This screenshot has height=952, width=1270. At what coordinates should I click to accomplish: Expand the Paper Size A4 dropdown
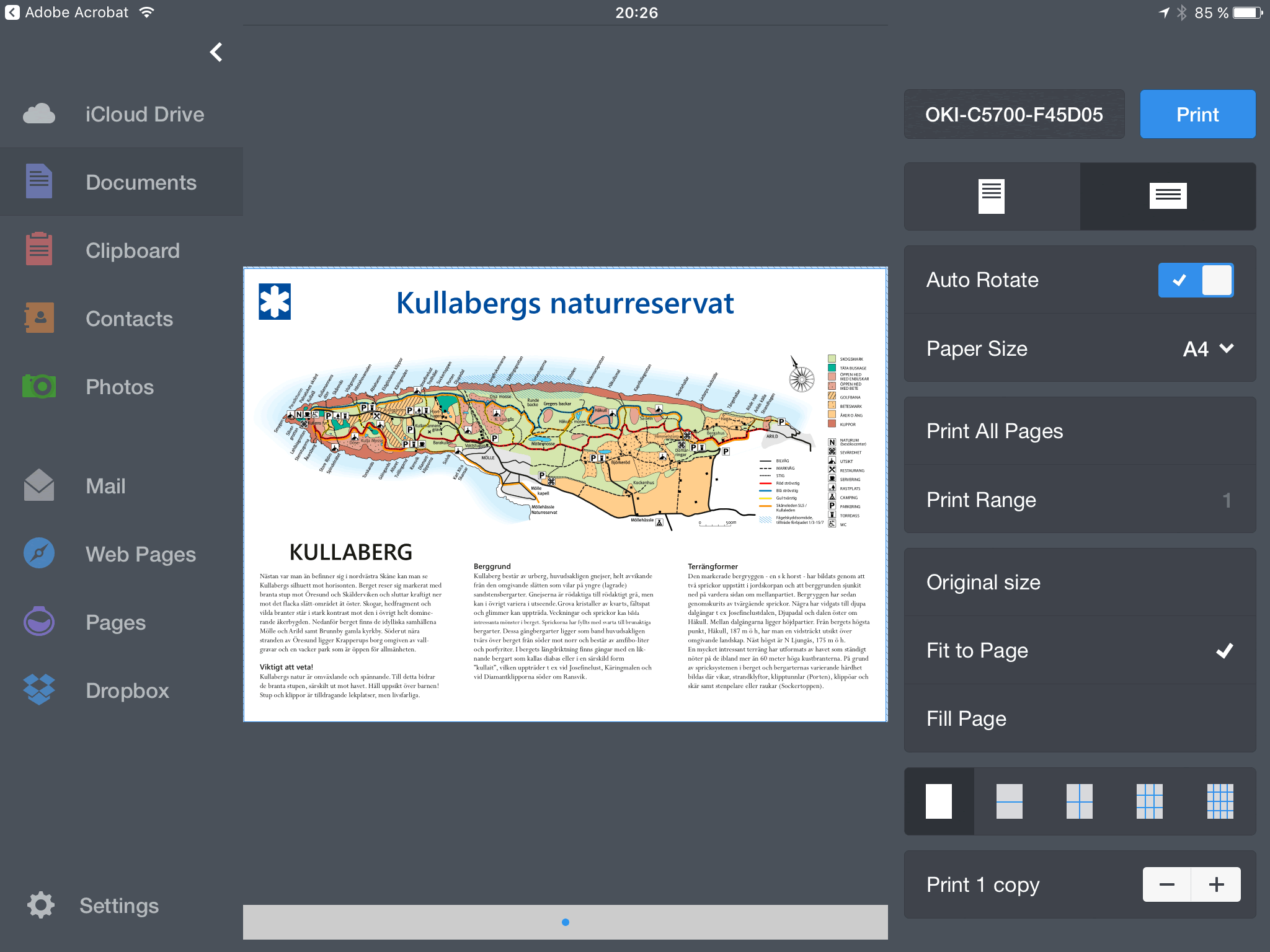pyautogui.click(x=1207, y=348)
